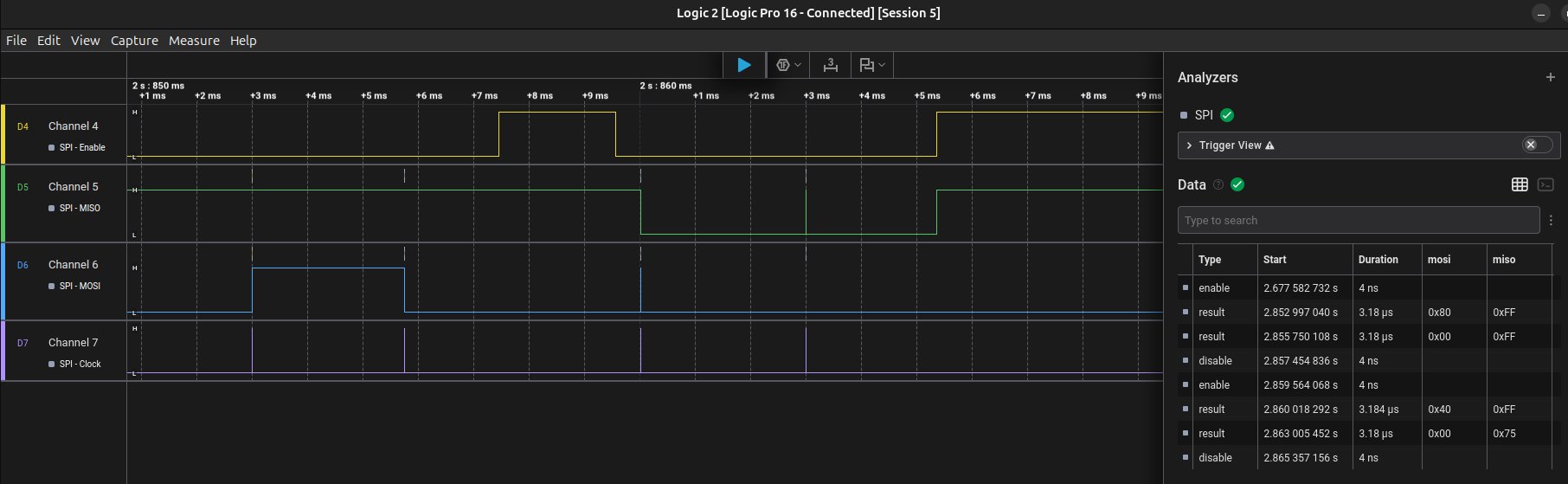Expand the Trigger View section chevron
This screenshot has width=1568, height=484.
(x=1190, y=145)
